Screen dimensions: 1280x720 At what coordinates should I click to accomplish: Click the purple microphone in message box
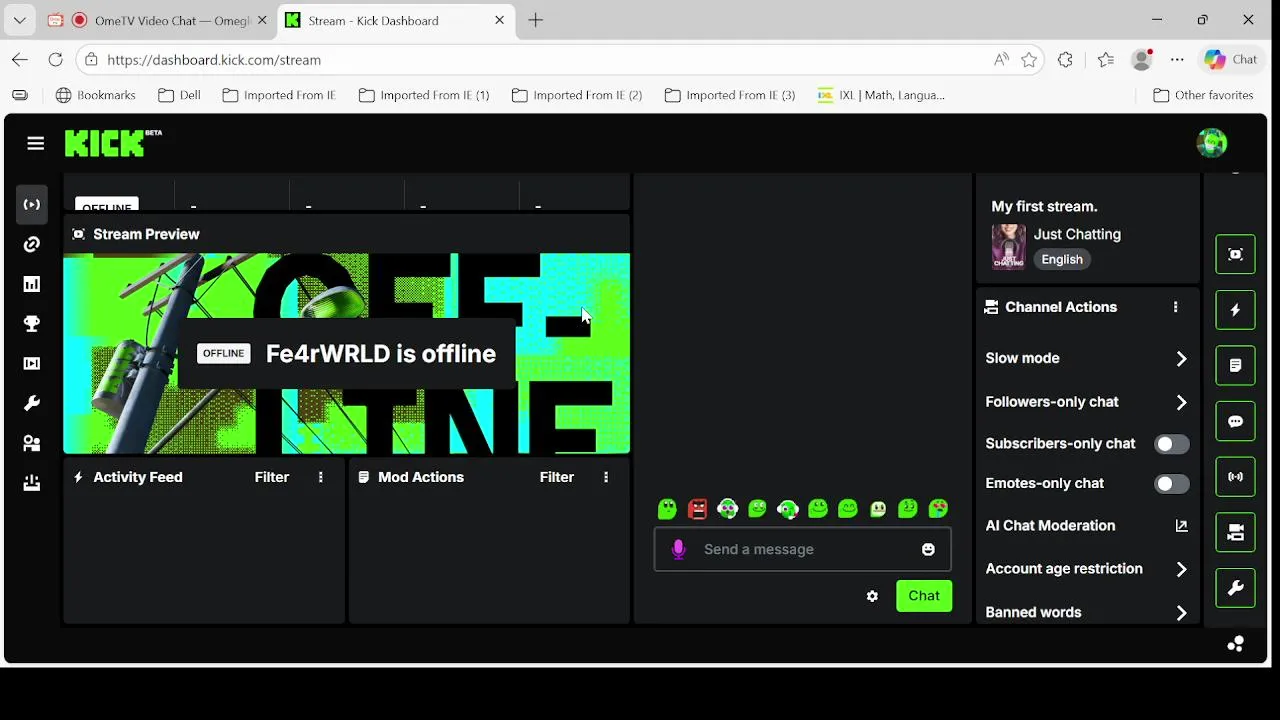(x=679, y=549)
